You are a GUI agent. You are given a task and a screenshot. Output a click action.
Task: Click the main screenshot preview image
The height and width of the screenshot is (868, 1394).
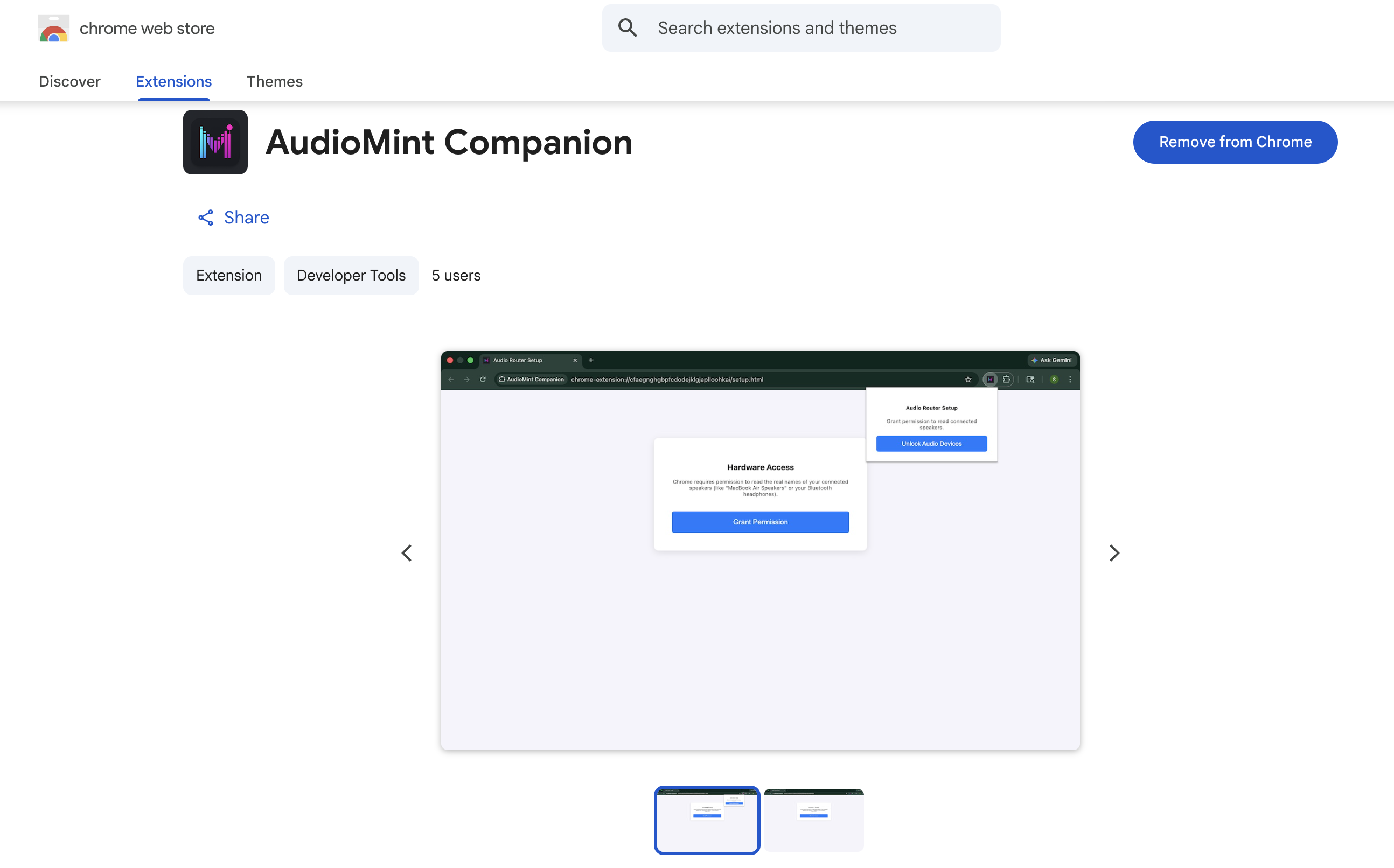(x=760, y=550)
